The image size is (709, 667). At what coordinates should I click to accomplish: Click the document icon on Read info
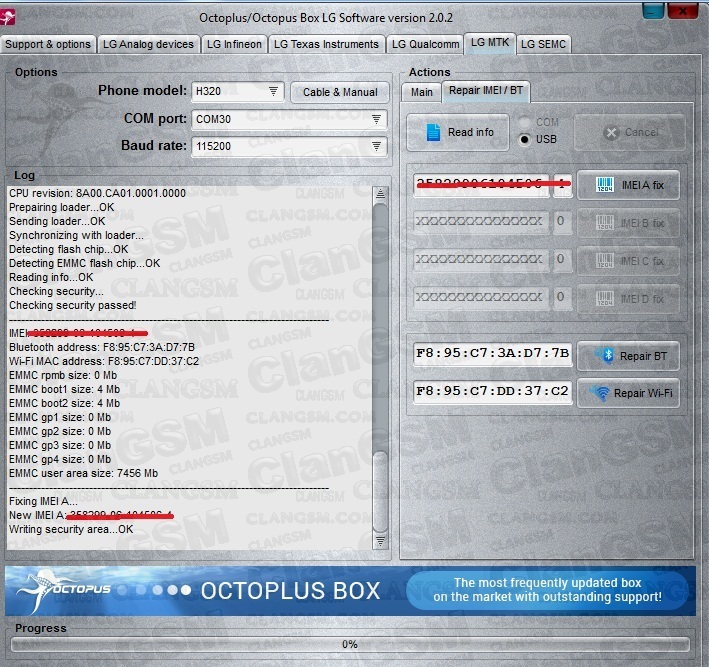pyautogui.click(x=433, y=132)
